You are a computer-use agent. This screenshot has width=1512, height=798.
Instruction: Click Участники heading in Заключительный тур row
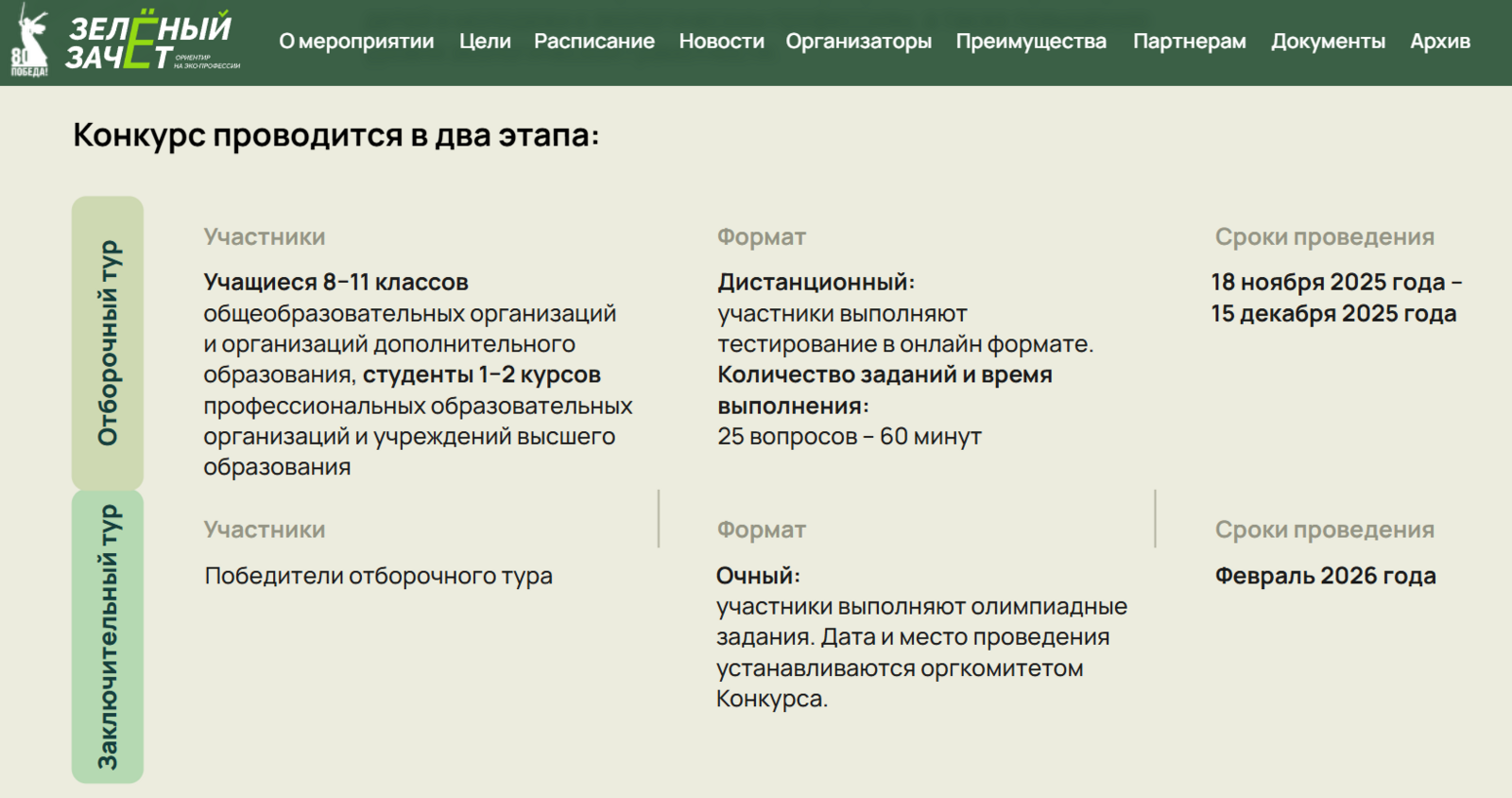(265, 530)
